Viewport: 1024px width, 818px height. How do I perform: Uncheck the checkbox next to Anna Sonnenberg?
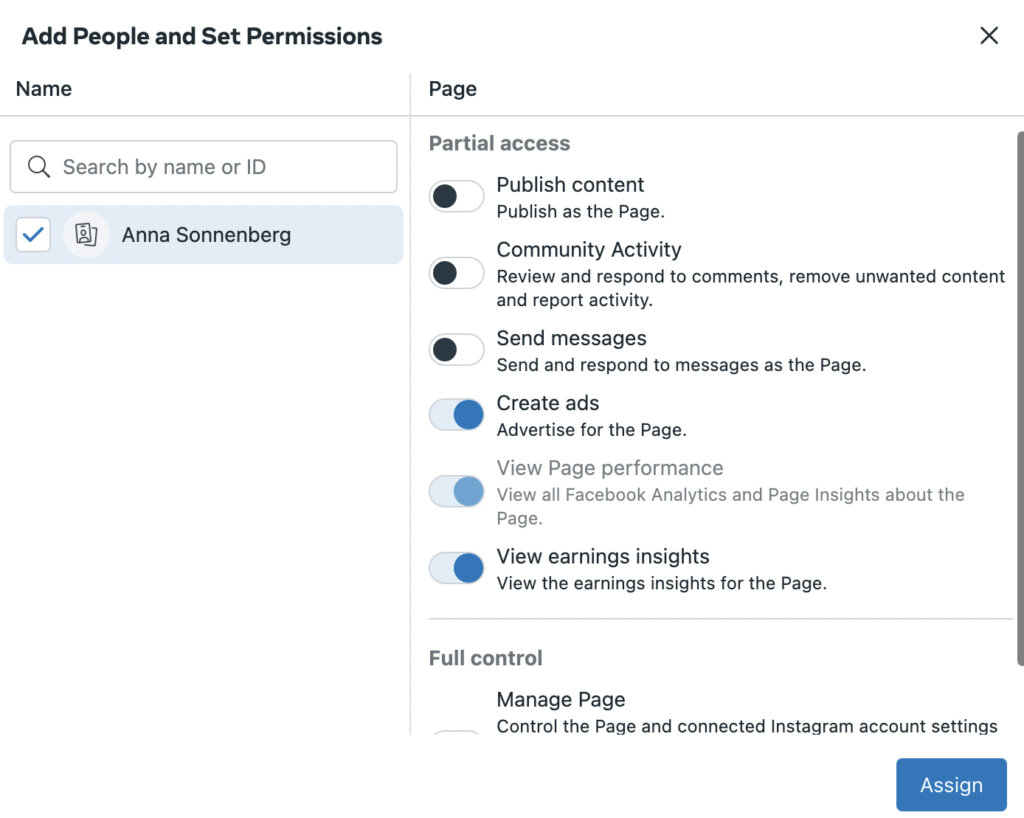(x=32, y=234)
